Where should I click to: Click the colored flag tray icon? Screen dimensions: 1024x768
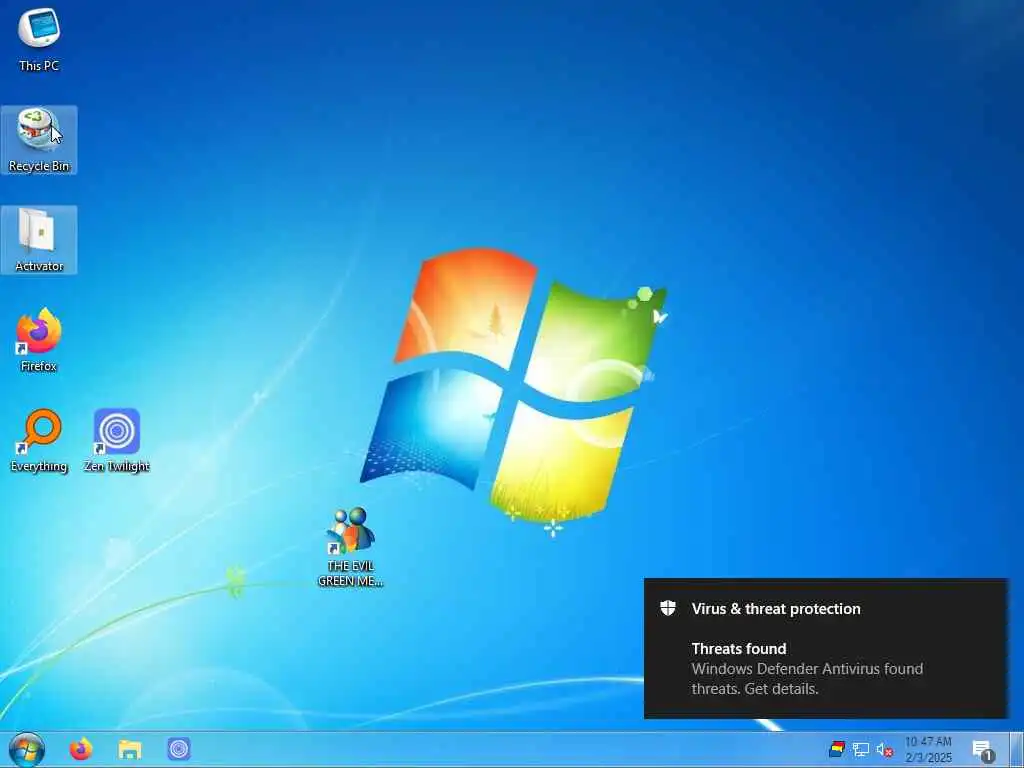(x=837, y=750)
